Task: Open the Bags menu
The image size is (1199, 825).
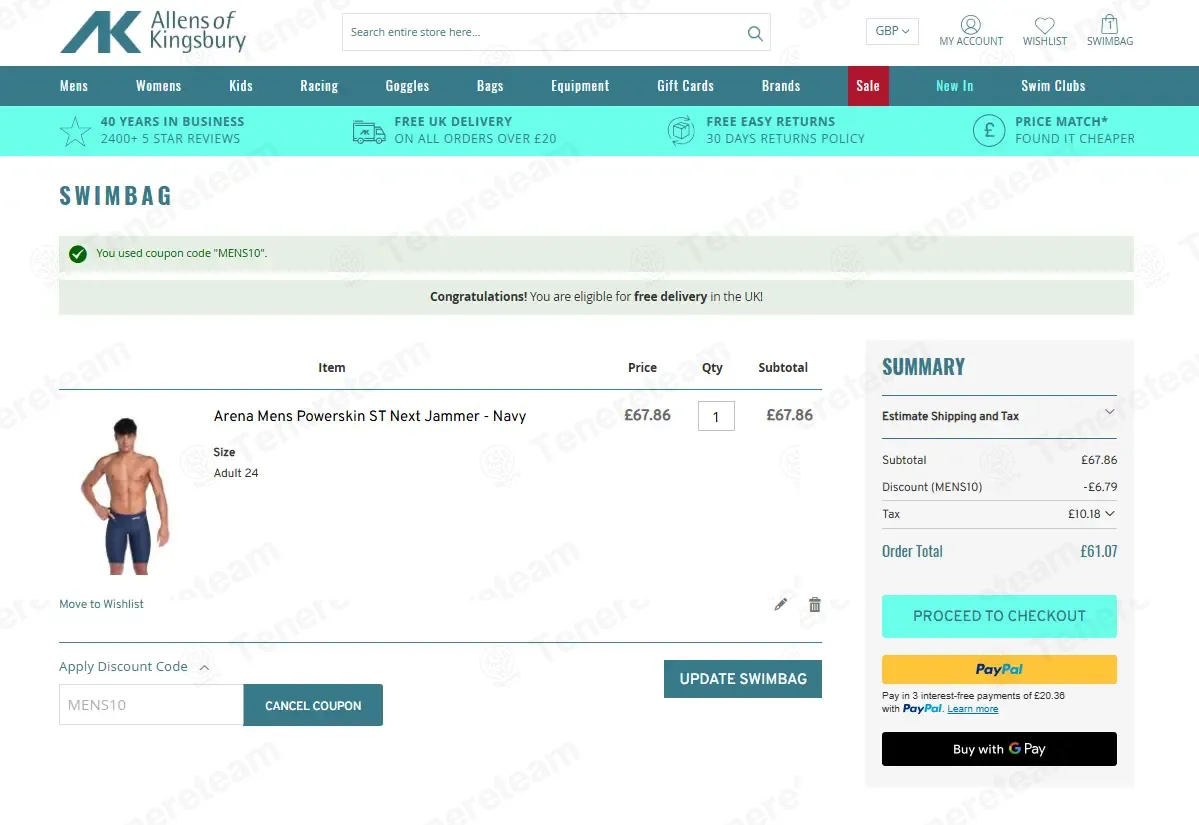Action: (x=490, y=86)
